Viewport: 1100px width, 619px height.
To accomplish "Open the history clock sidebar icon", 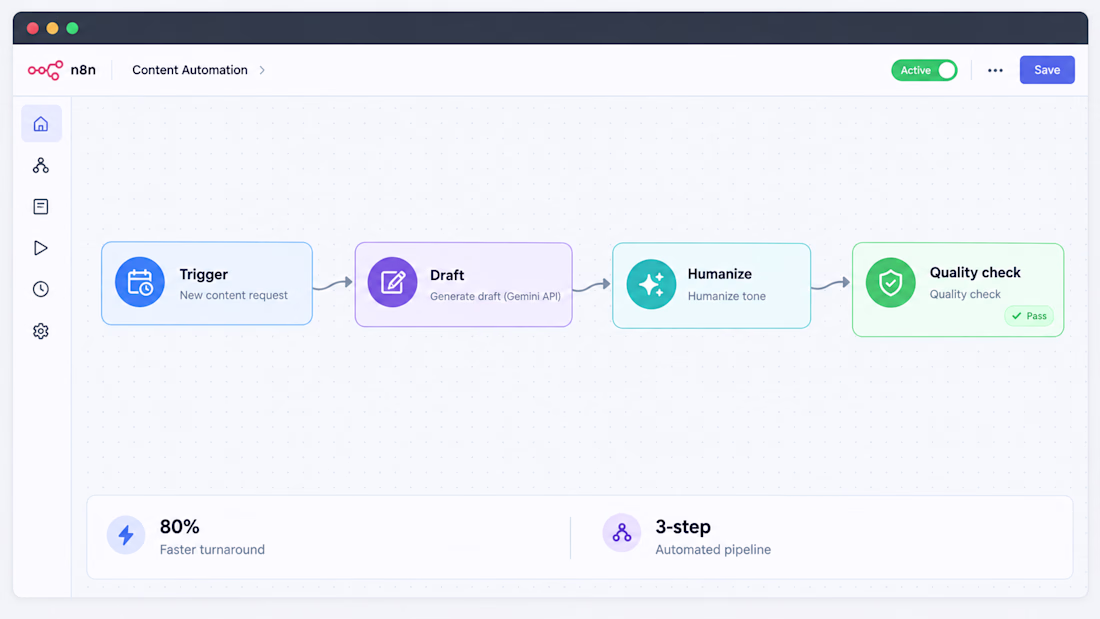I will pyautogui.click(x=41, y=289).
